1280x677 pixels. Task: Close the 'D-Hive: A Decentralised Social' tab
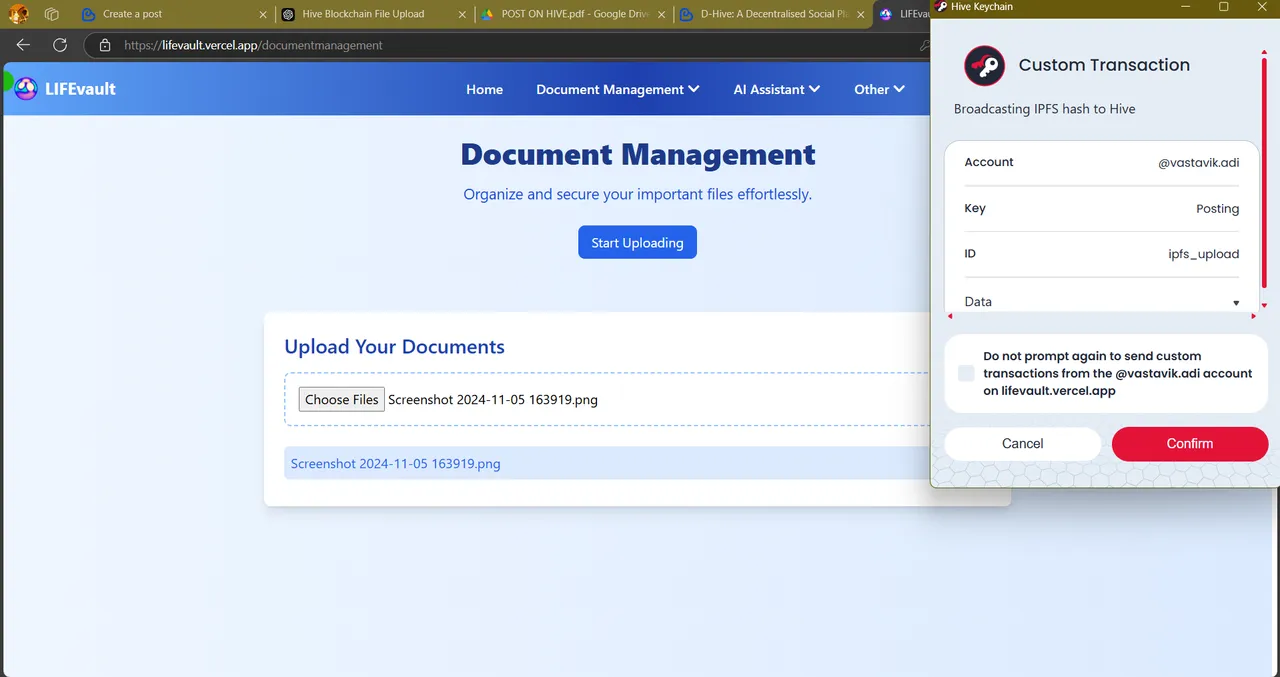[x=860, y=14]
